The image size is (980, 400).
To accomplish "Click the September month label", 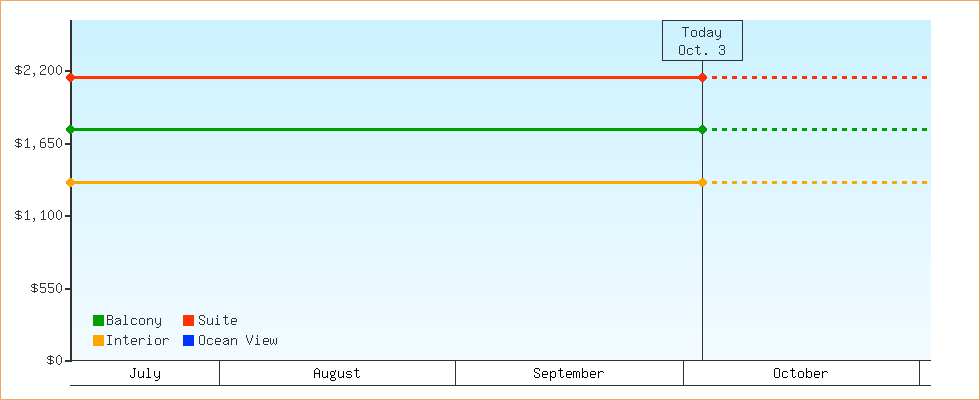I will click(568, 374).
